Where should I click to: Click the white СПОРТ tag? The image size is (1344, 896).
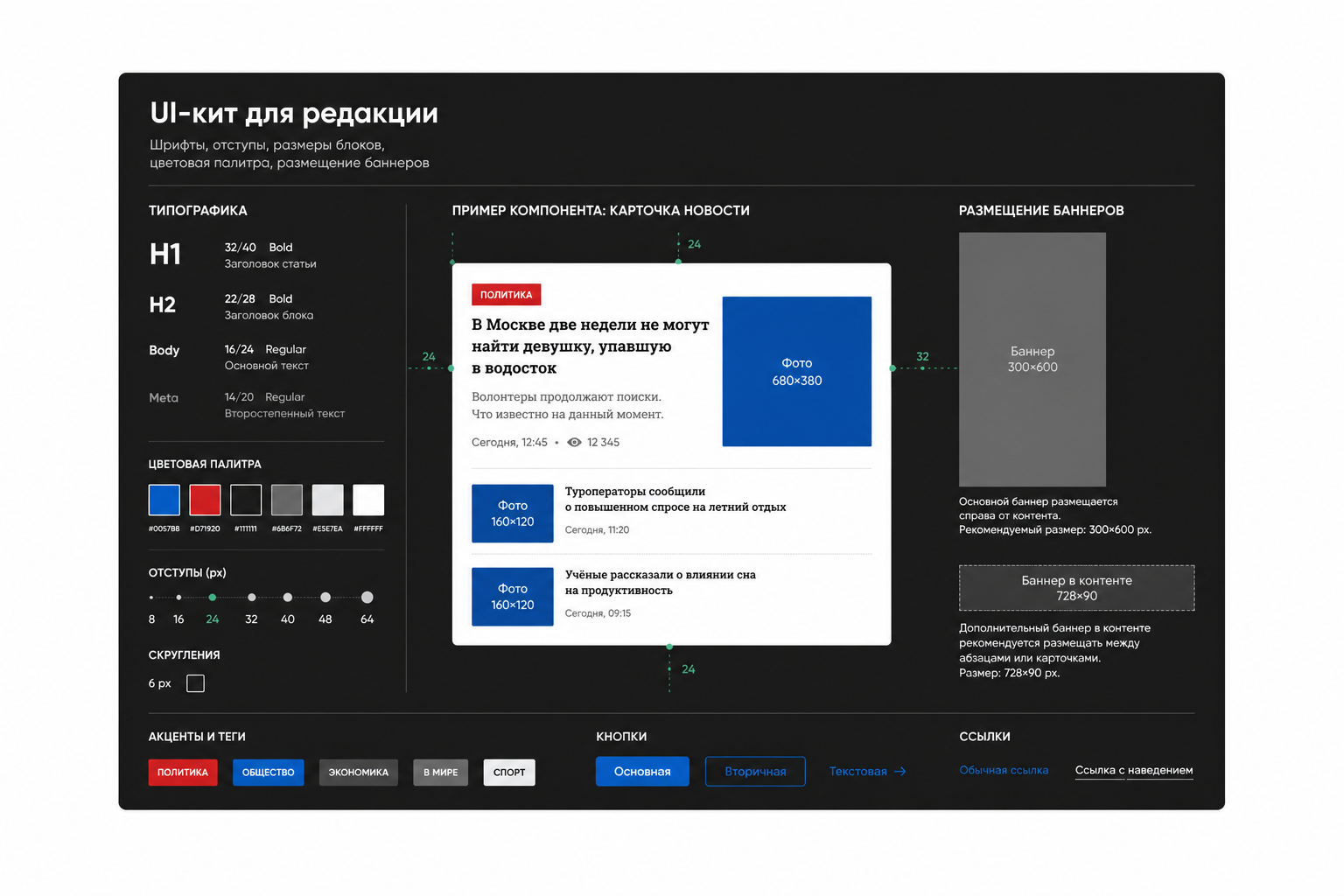509,773
